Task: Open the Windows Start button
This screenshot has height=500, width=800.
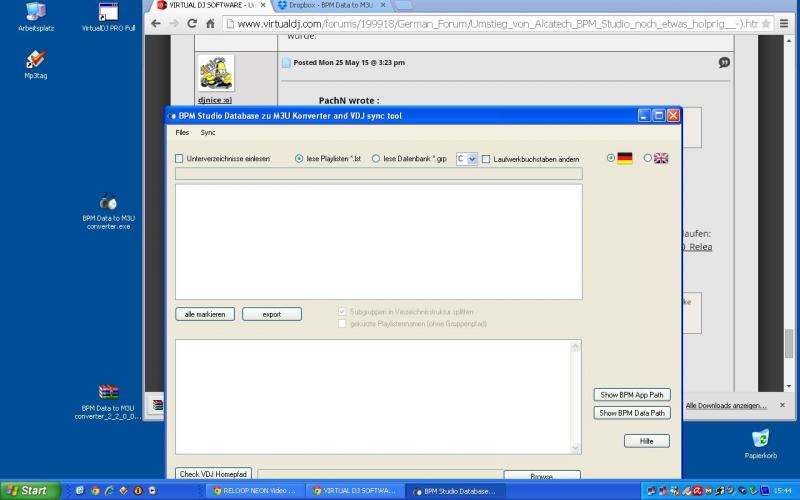Action: (x=30, y=491)
